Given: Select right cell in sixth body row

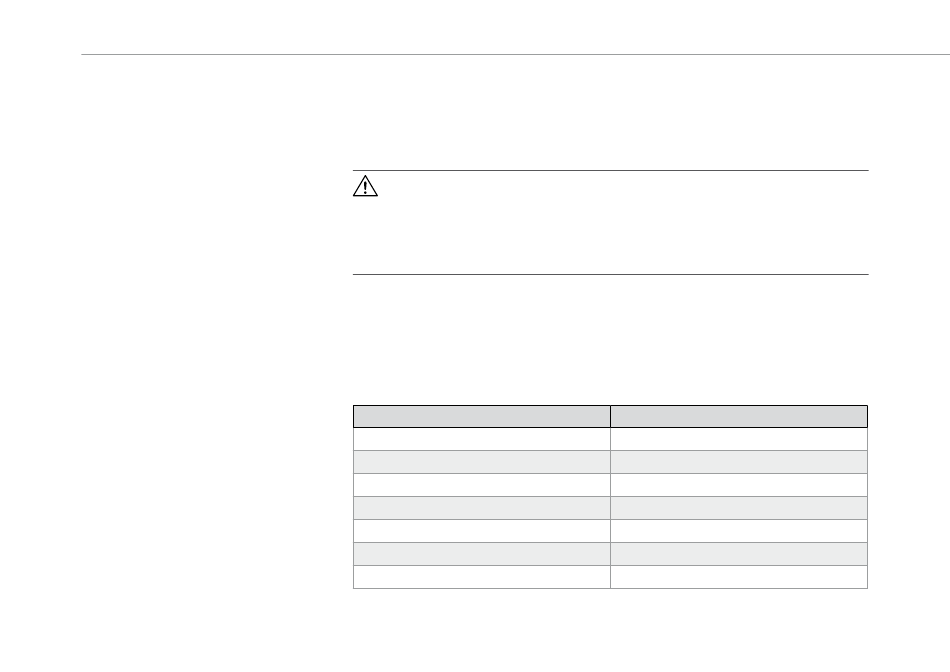Looking at the screenshot, I should (x=739, y=554).
